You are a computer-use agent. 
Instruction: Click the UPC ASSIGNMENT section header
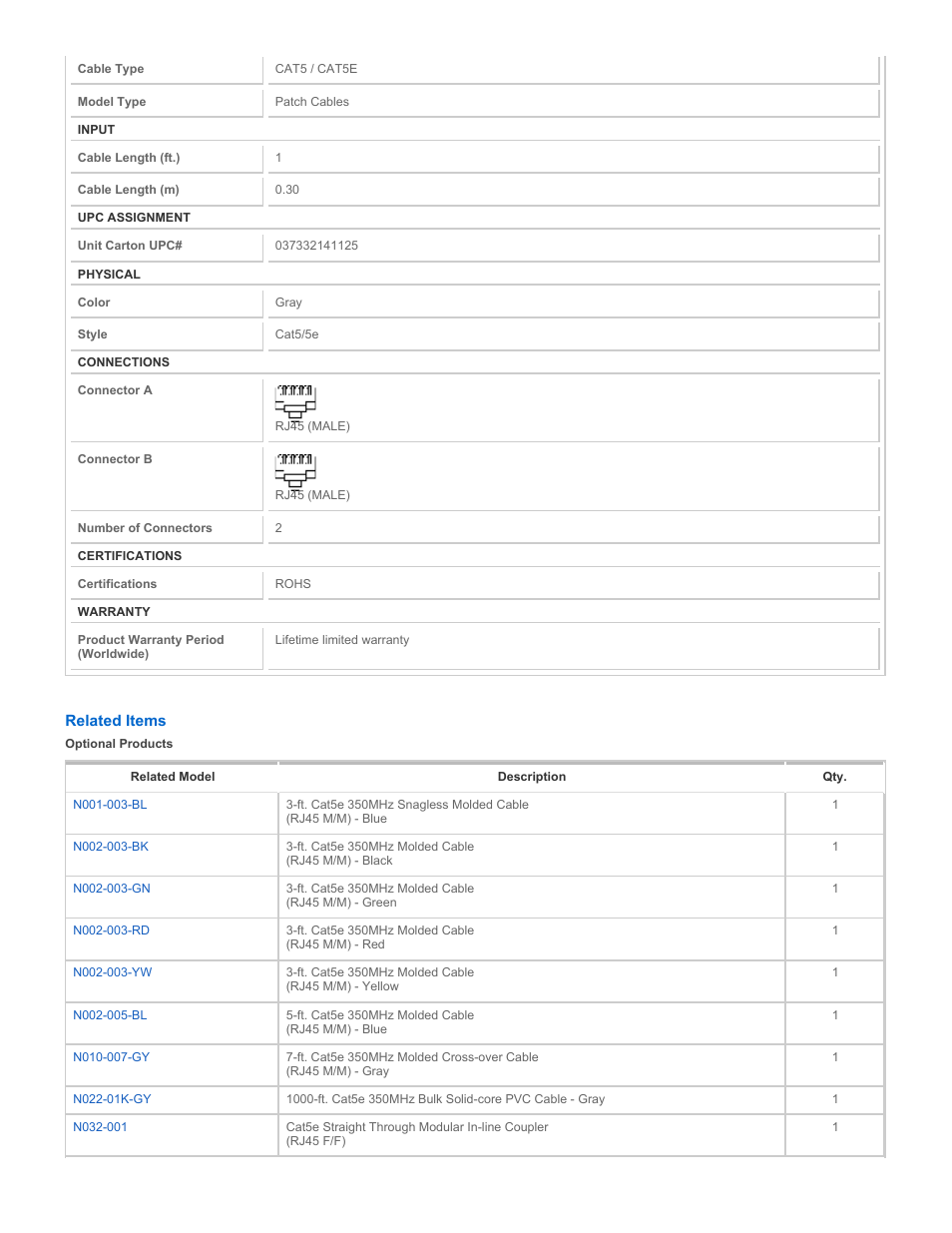click(134, 218)
